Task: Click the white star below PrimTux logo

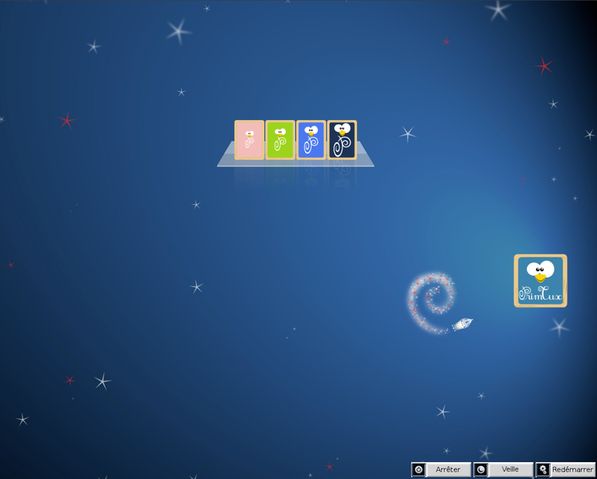Action: click(559, 327)
